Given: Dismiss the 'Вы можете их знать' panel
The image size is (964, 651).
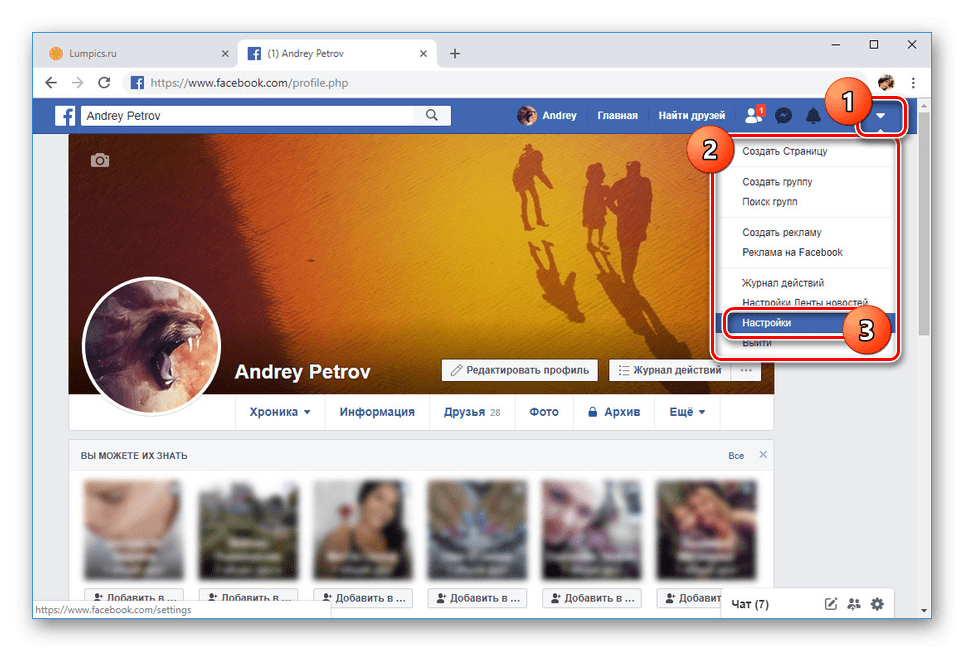Looking at the screenshot, I should tap(763, 454).
